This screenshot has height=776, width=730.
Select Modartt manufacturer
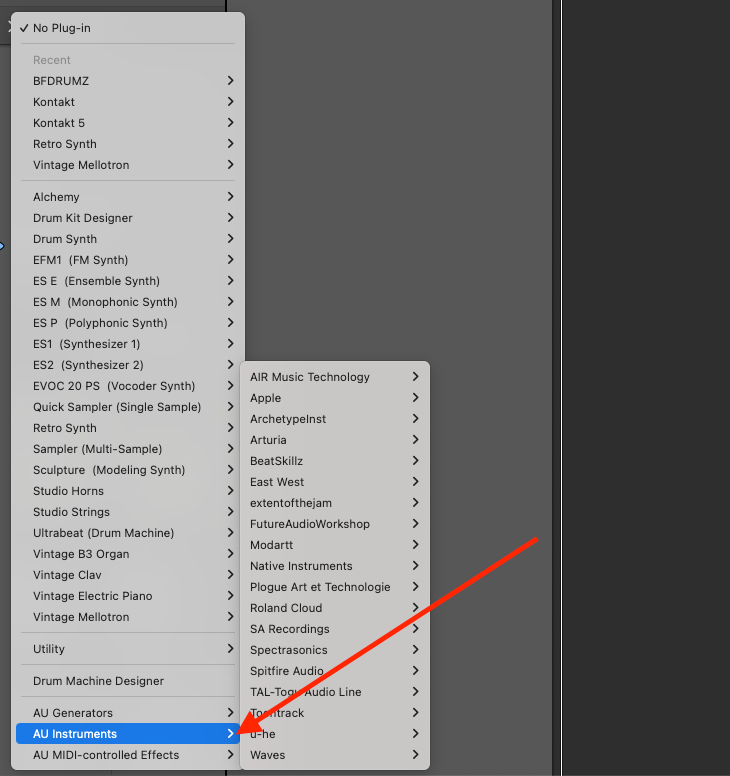[x=335, y=545]
